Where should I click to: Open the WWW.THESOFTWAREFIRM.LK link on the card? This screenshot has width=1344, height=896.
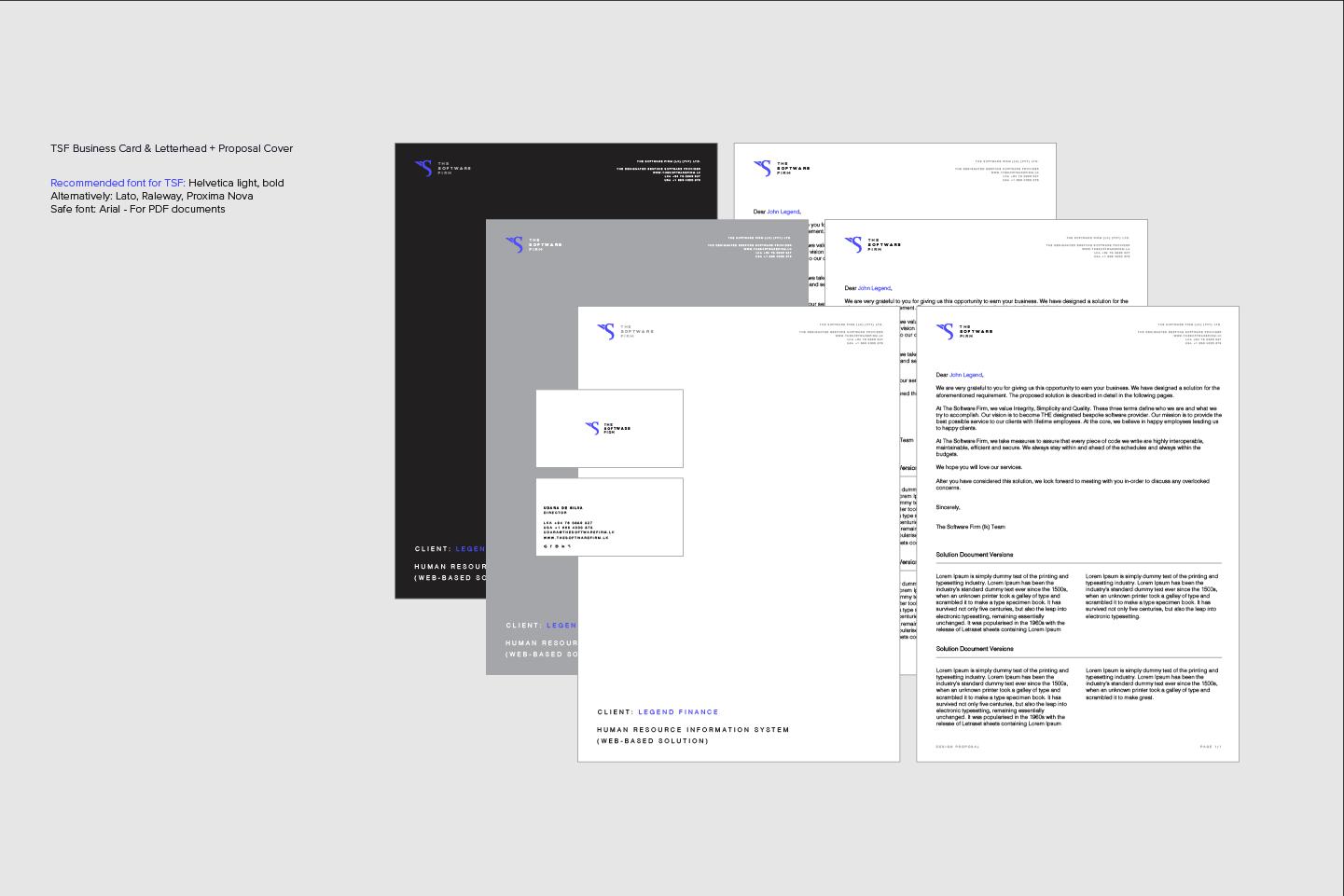pyautogui.click(x=576, y=538)
